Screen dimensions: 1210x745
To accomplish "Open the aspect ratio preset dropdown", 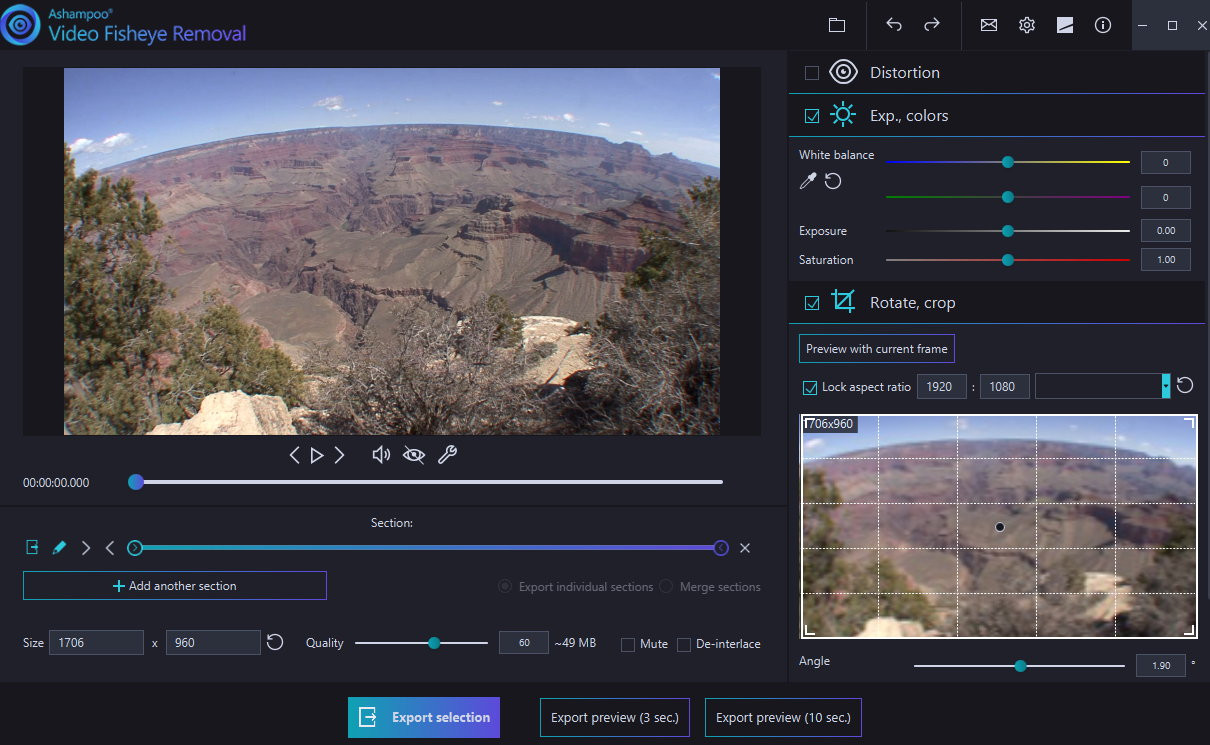I will (x=1166, y=386).
